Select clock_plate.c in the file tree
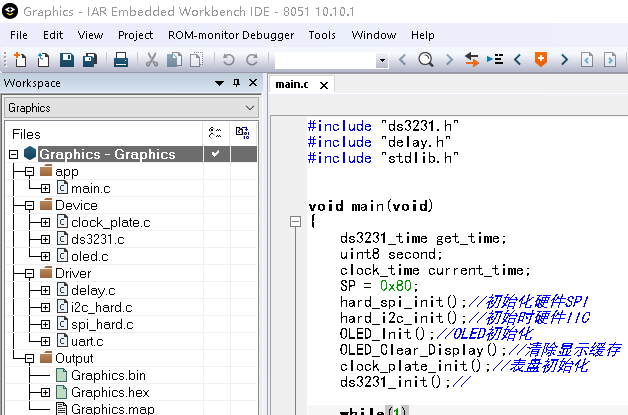Screen dimensions: 628x415 (x=111, y=223)
